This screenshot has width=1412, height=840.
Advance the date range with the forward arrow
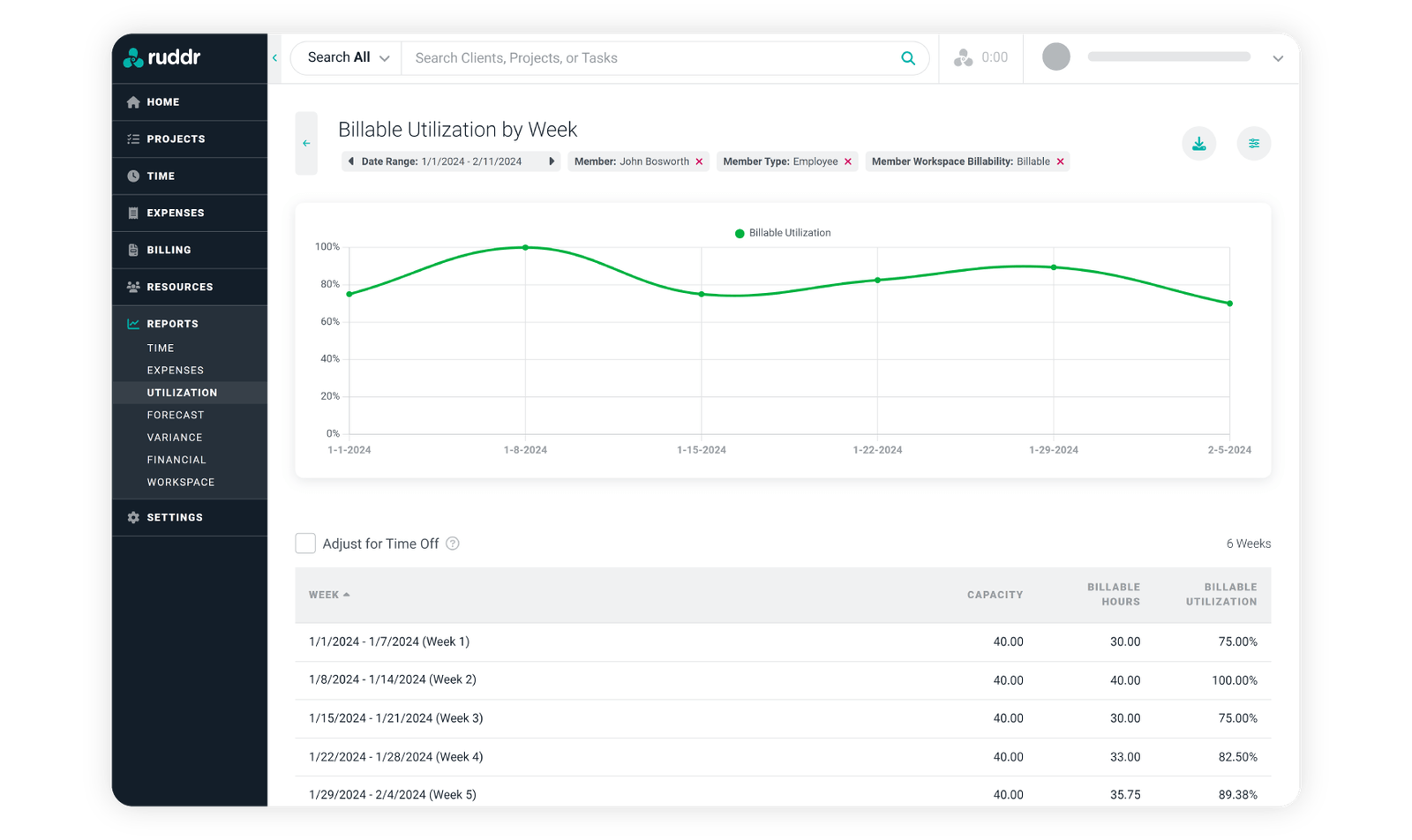552,161
